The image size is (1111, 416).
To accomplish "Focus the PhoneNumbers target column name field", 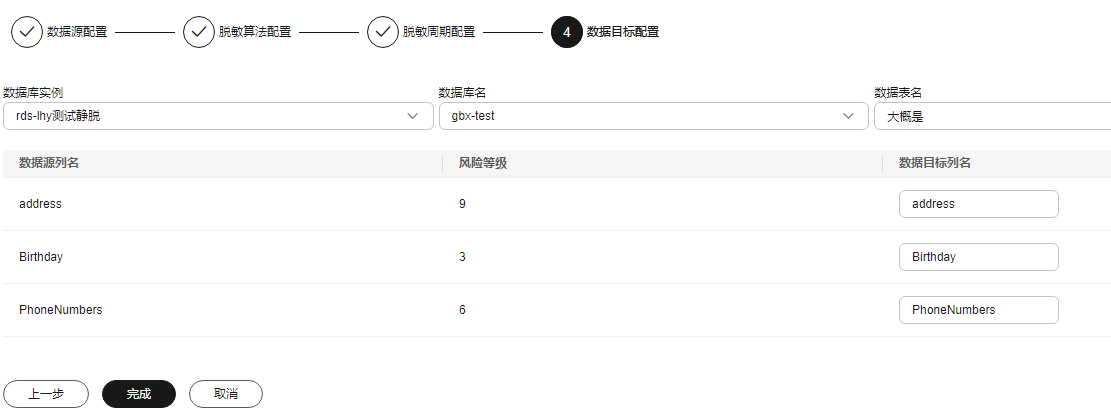I will 979,310.
